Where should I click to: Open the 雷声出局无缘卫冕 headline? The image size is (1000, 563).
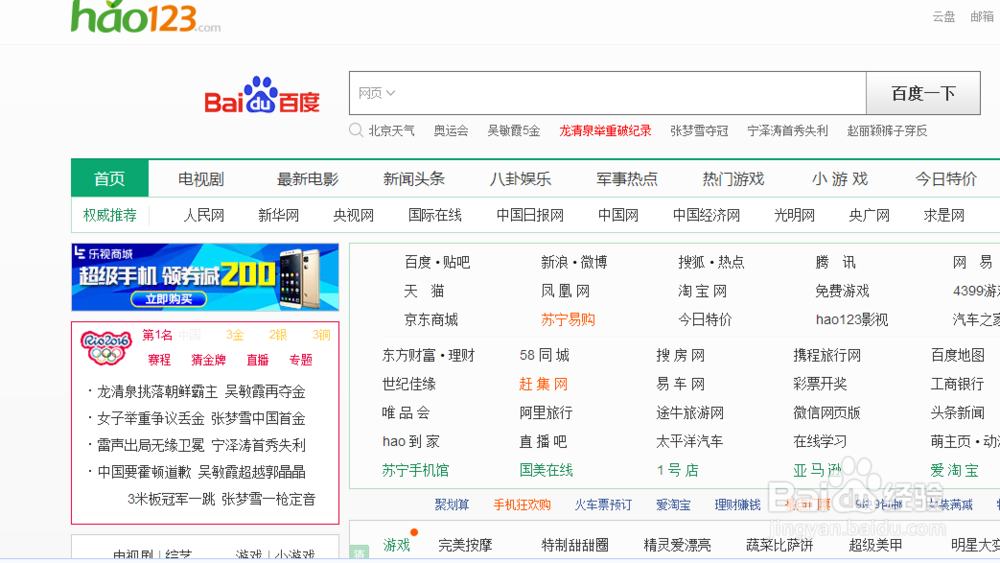(x=151, y=445)
